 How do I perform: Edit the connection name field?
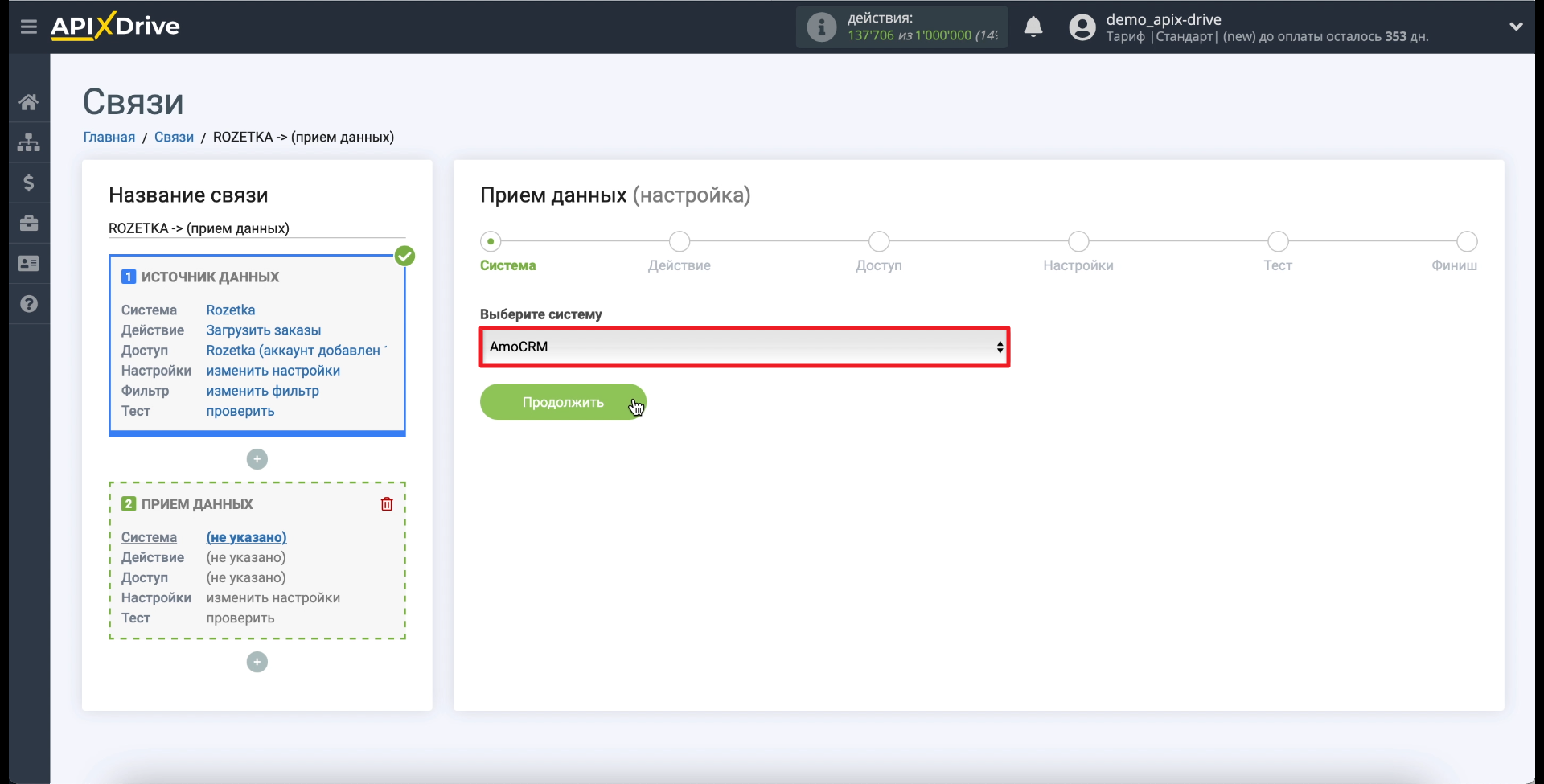coord(257,228)
